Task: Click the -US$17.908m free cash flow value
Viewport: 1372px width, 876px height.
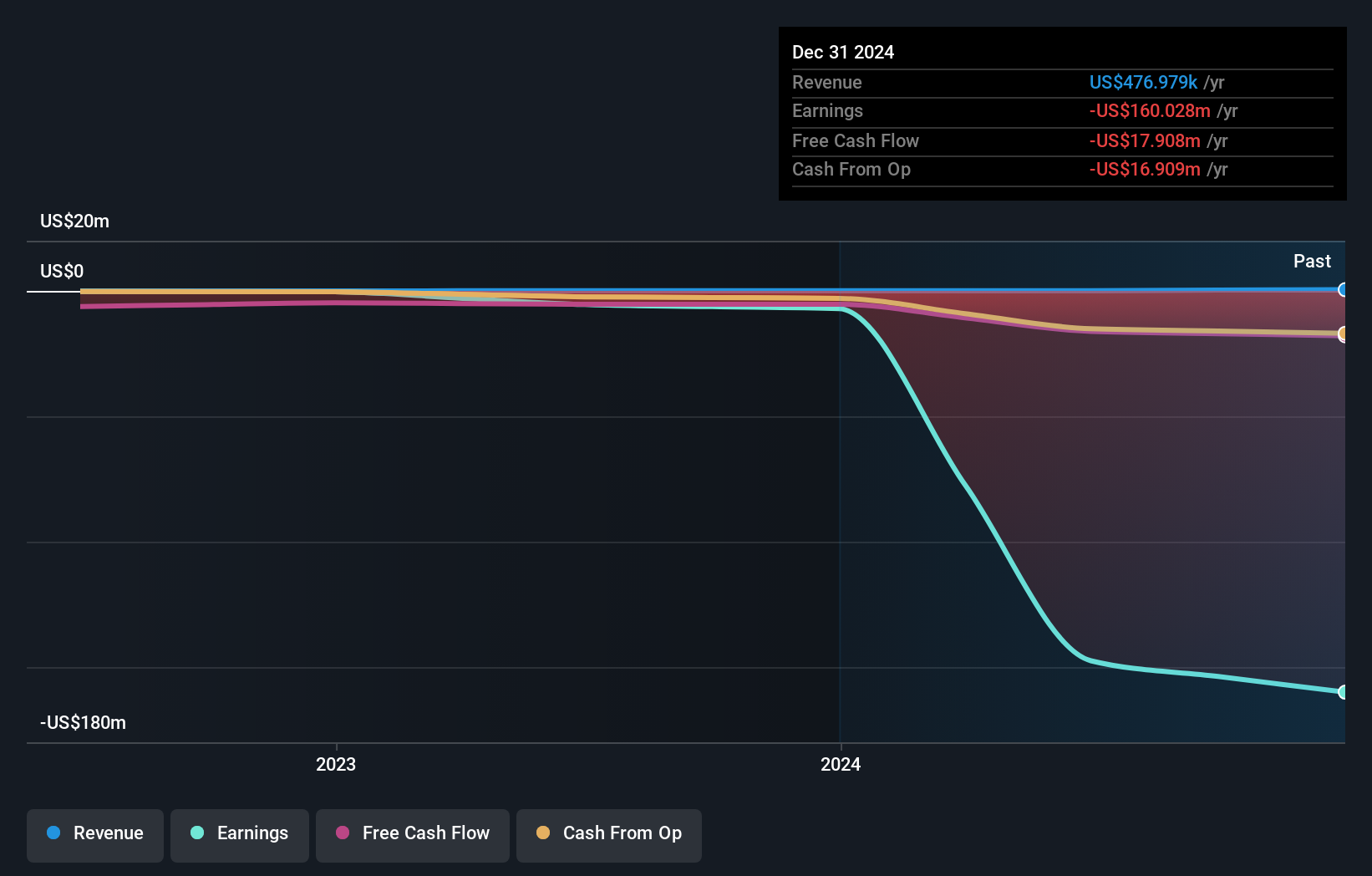Action: [x=1145, y=140]
